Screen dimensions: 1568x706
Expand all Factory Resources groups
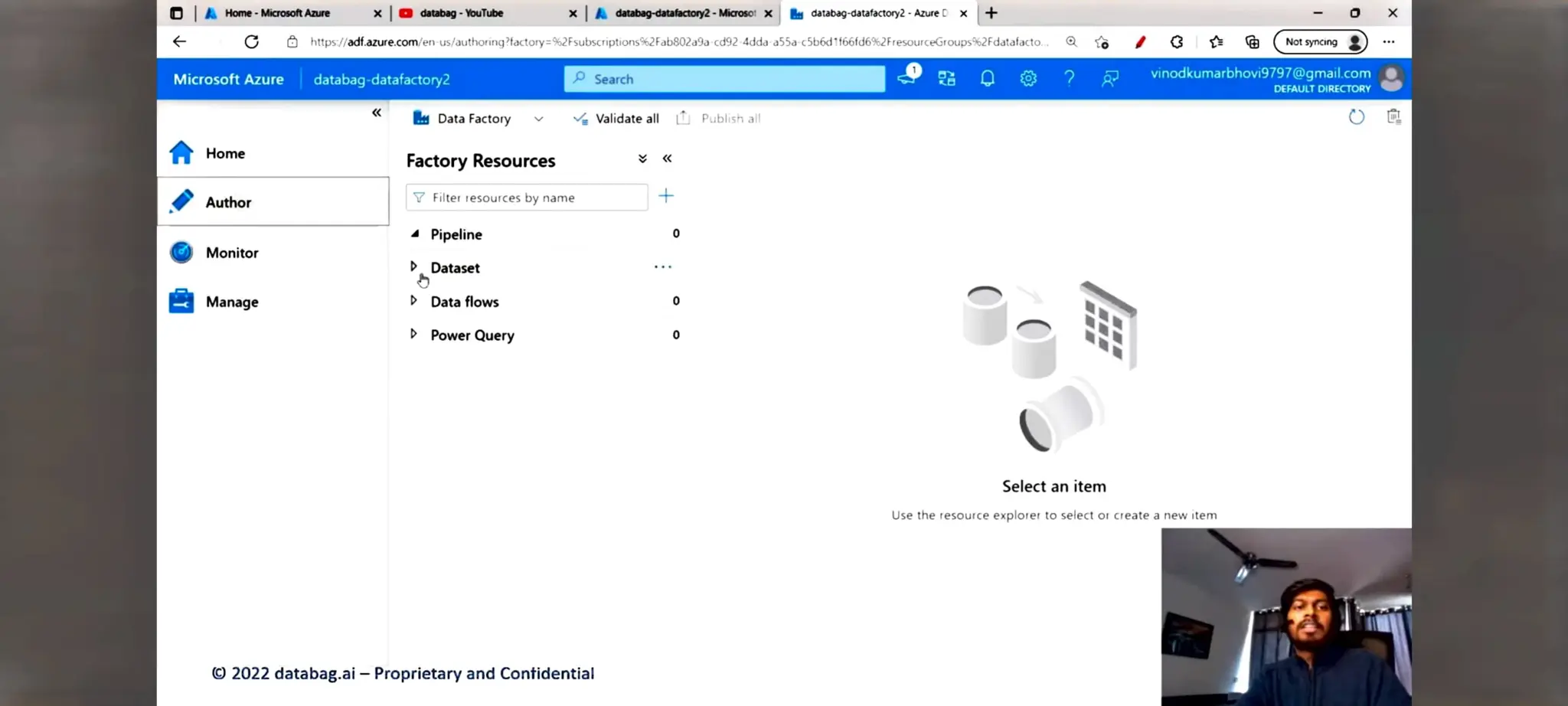642,159
